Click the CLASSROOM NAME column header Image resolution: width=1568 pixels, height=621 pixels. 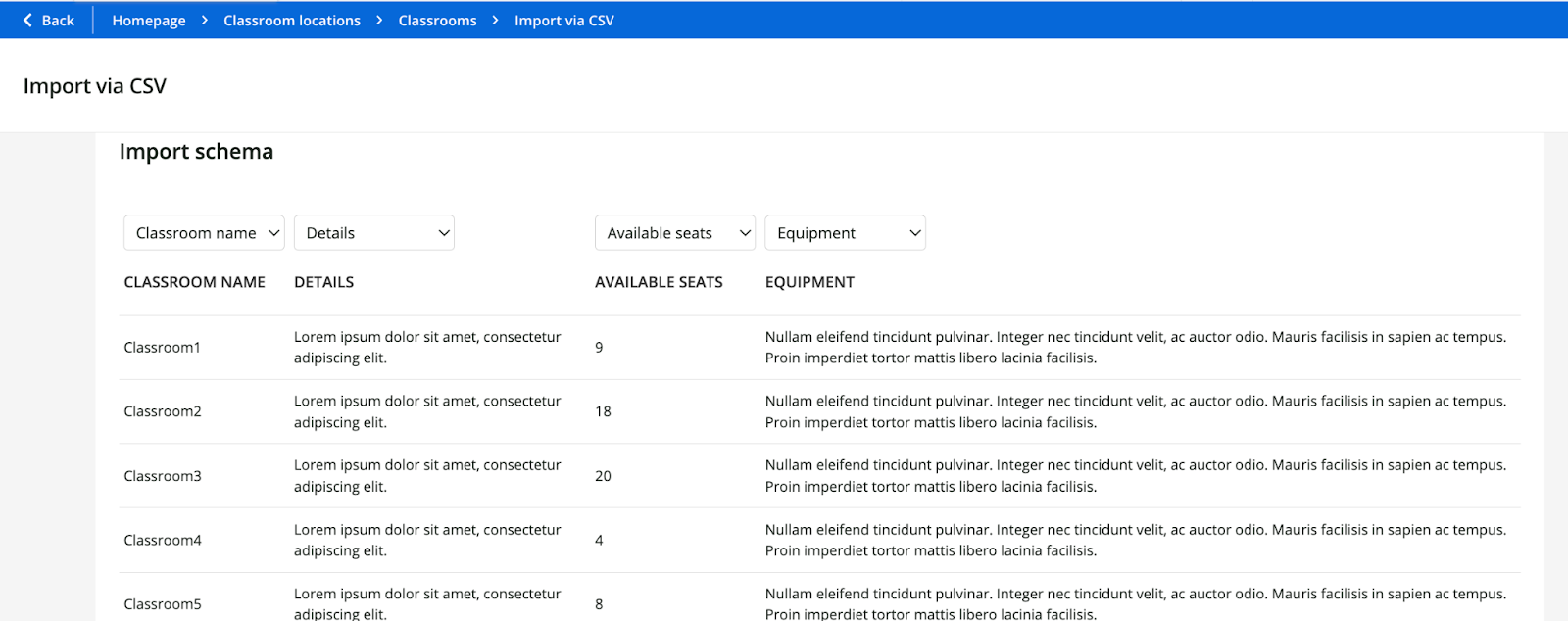pos(194,282)
